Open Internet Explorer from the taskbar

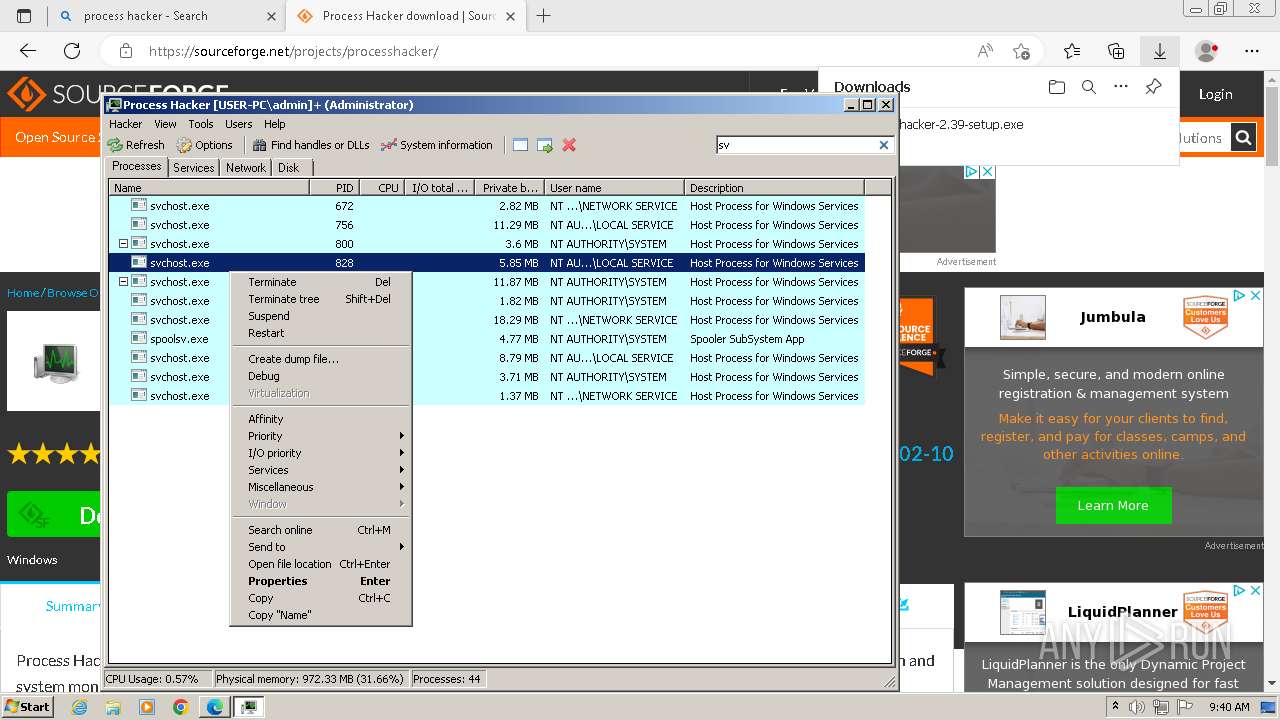79,707
